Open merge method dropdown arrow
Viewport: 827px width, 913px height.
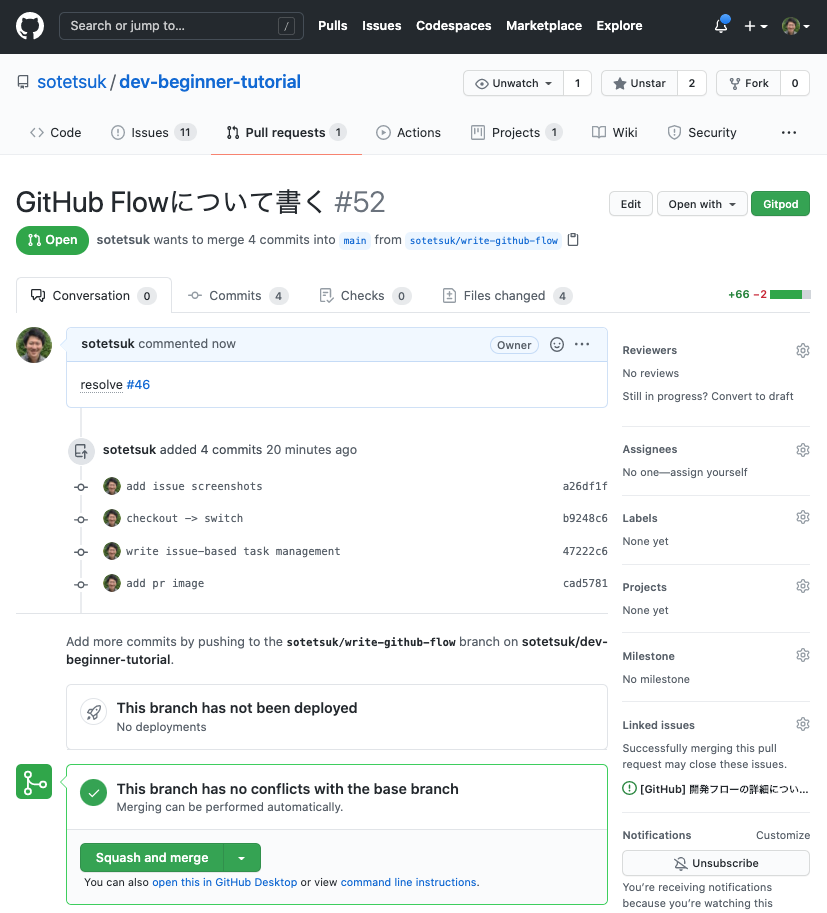click(x=242, y=858)
